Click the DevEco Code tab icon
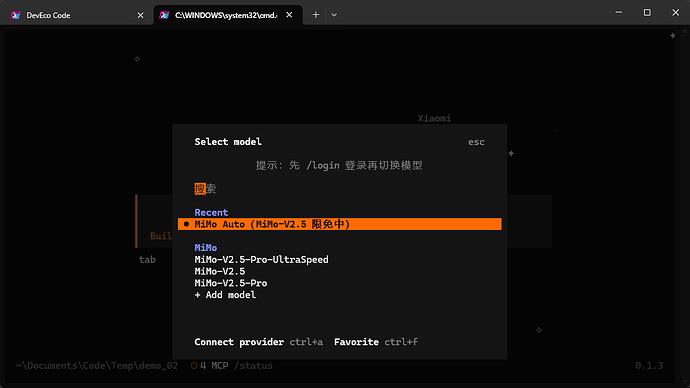The height and width of the screenshot is (388, 690). coord(16,15)
